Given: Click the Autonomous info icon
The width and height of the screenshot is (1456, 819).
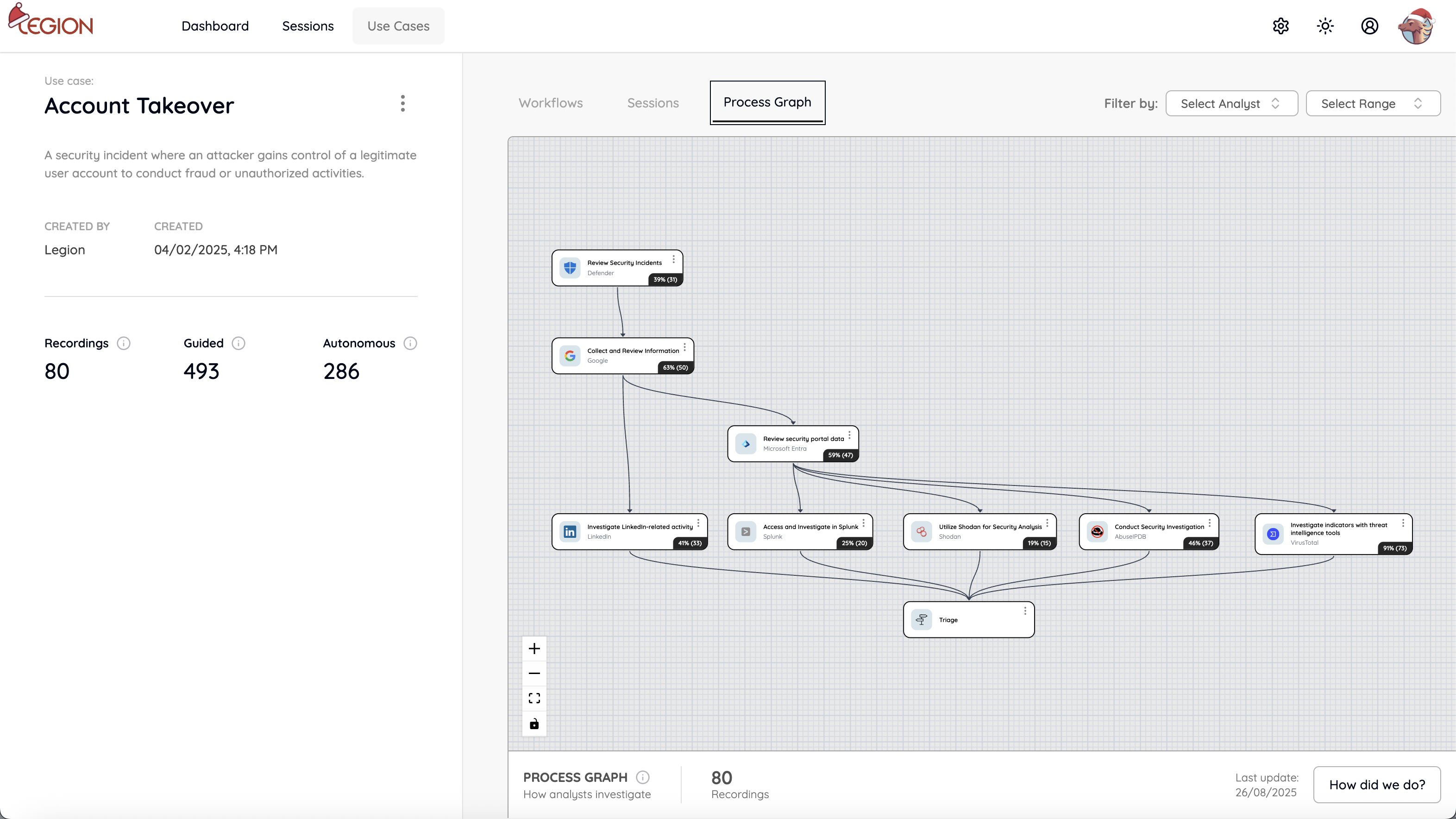Looking at the screenshot, I should click(x=410, y=343).
